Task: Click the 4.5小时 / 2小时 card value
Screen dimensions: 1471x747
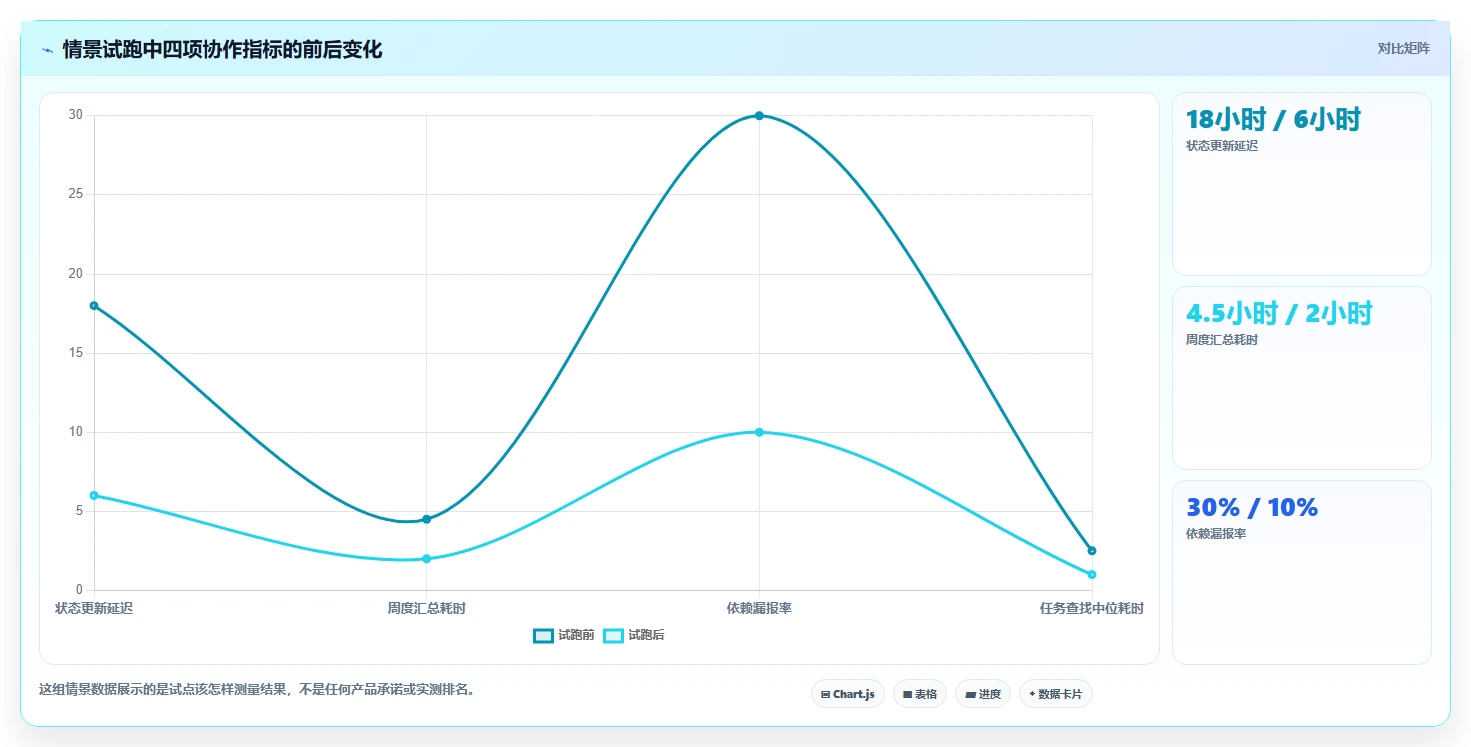Action: coord(1279,313)
